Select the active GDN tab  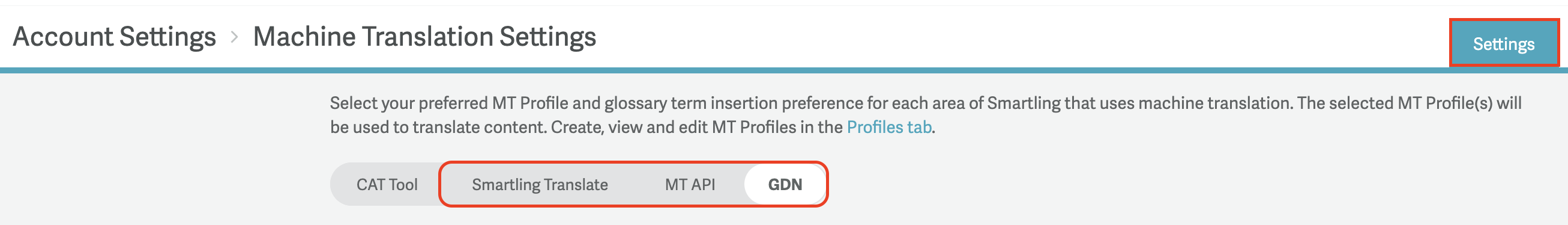[785, 184]
